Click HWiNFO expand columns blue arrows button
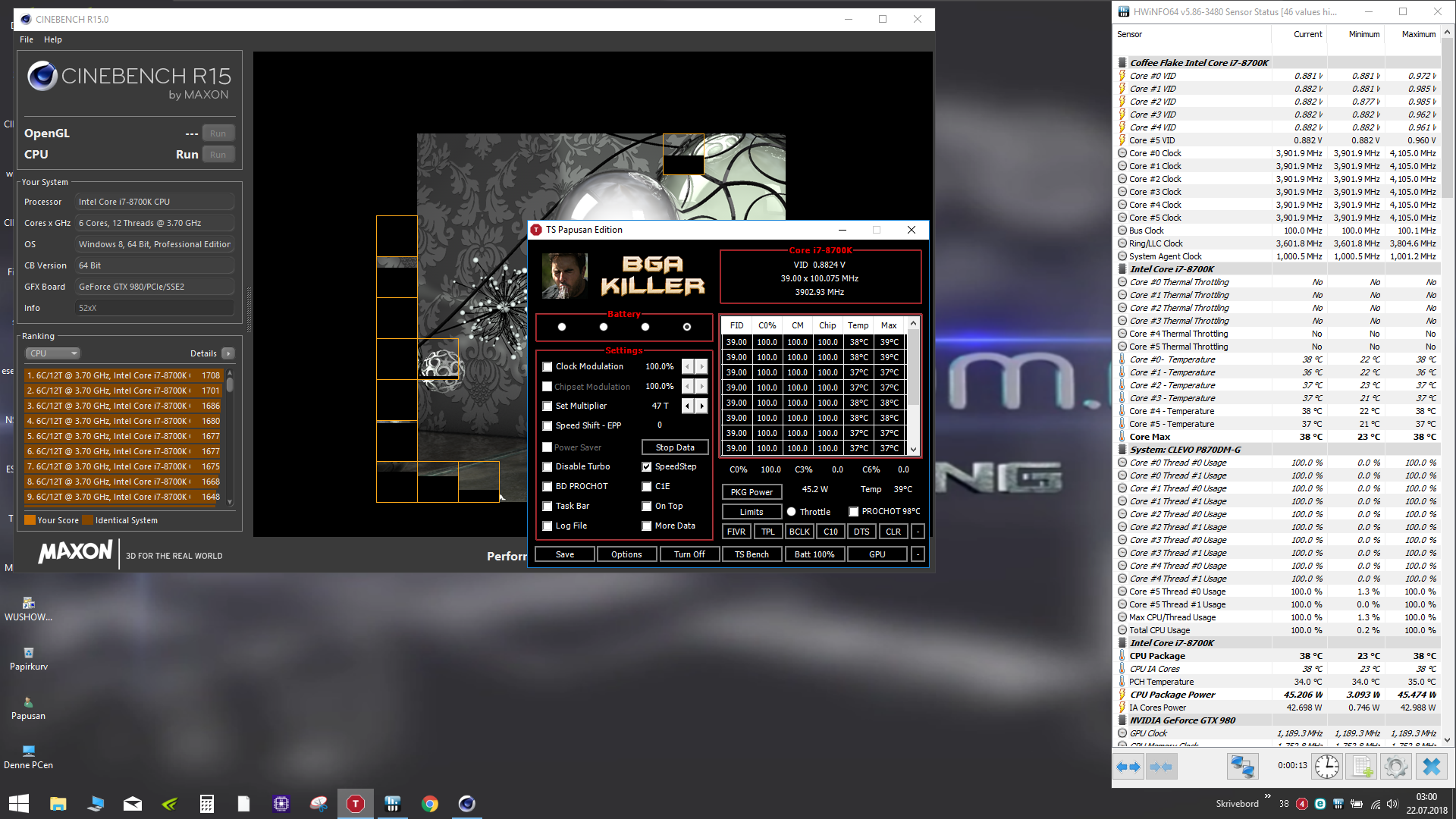Screen dimensions: 1456x819 (1128, 767)
